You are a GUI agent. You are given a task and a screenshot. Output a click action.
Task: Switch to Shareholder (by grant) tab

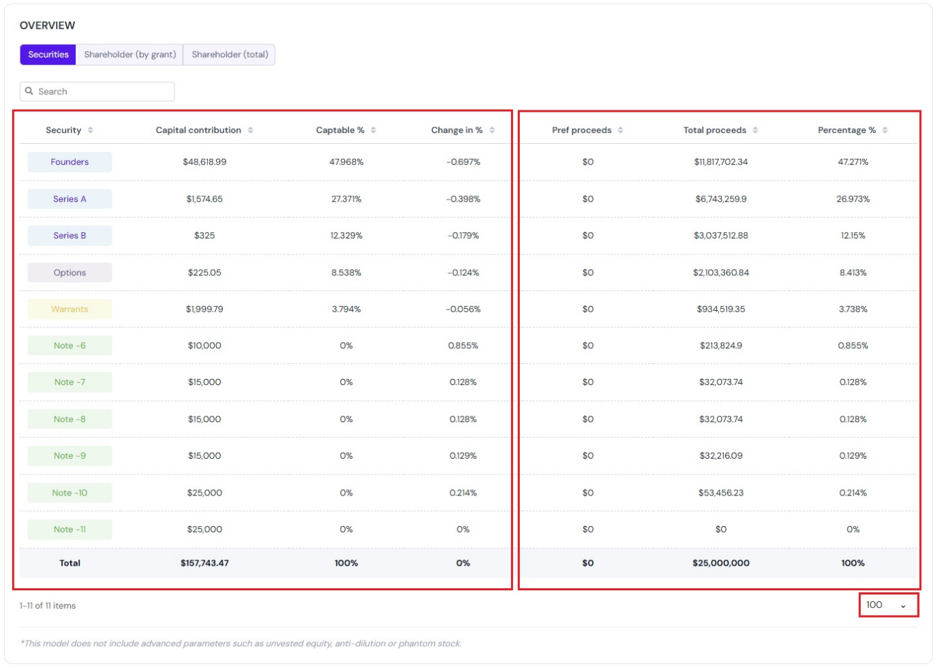click(130, 55)
